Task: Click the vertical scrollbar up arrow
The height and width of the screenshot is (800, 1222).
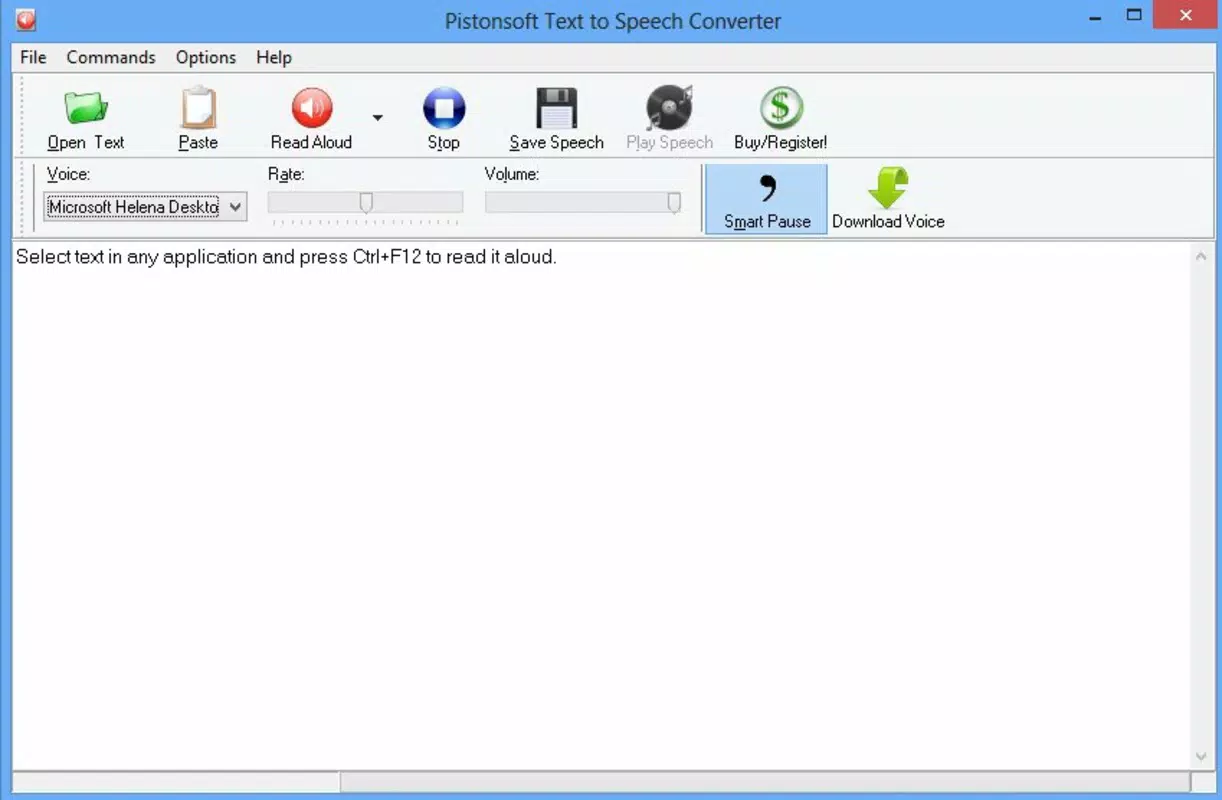Action: pos(1201,257)
